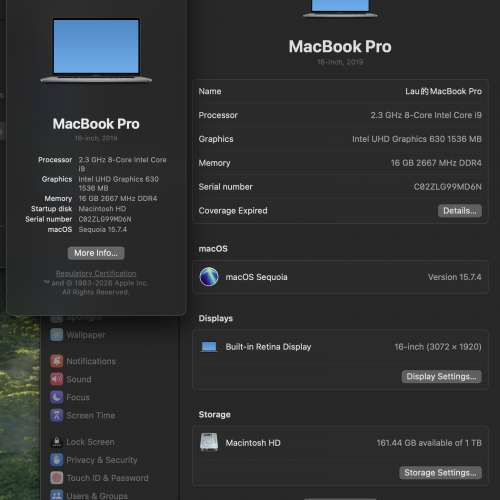This screenshot has width=500, height=500.
Task: Click the Notifications sidebar label
Action: coord(91,361)
